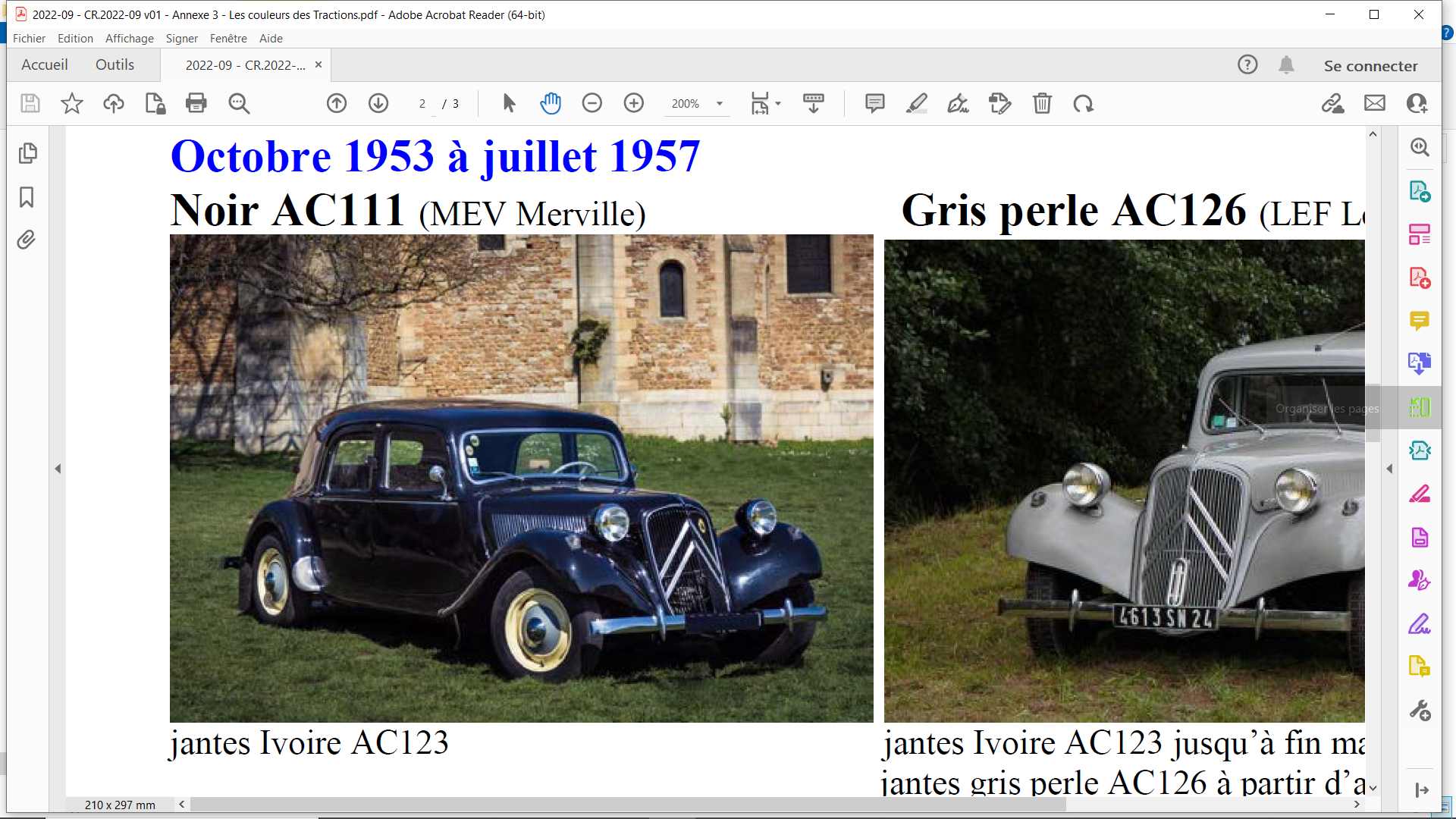Toggle the selection arrow cursor tool

pyautogui.click(x=509, y=103)
